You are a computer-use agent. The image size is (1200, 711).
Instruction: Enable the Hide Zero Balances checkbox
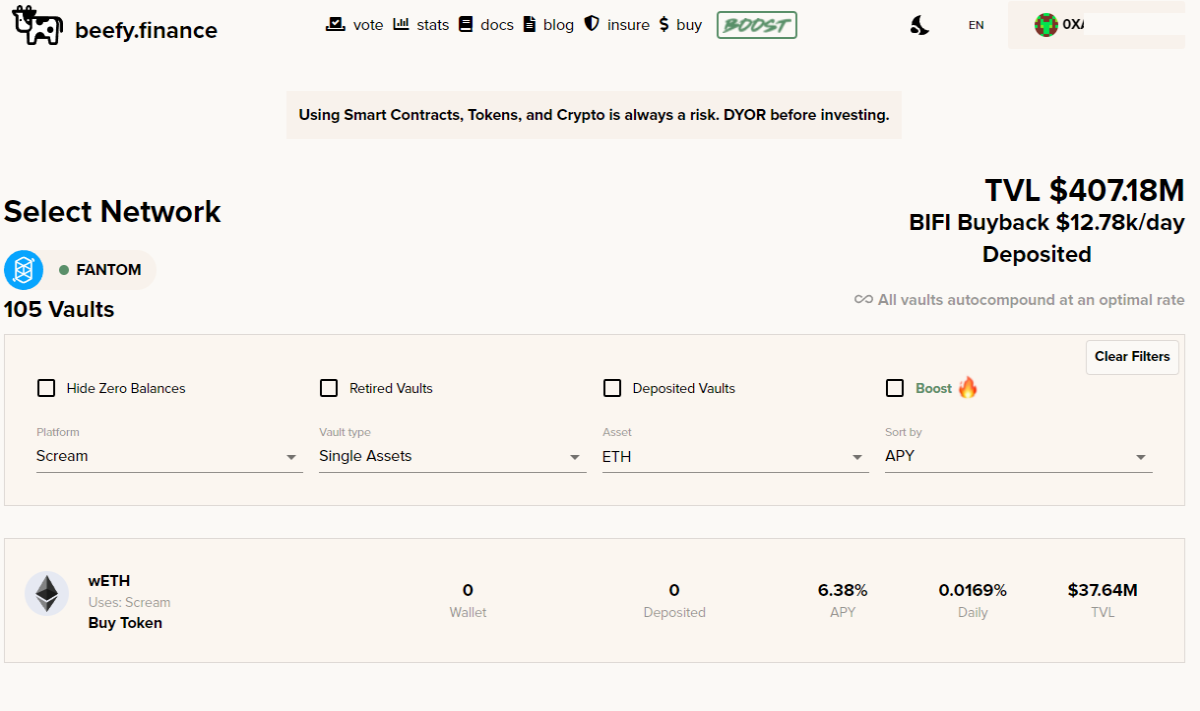coord(46,388)
